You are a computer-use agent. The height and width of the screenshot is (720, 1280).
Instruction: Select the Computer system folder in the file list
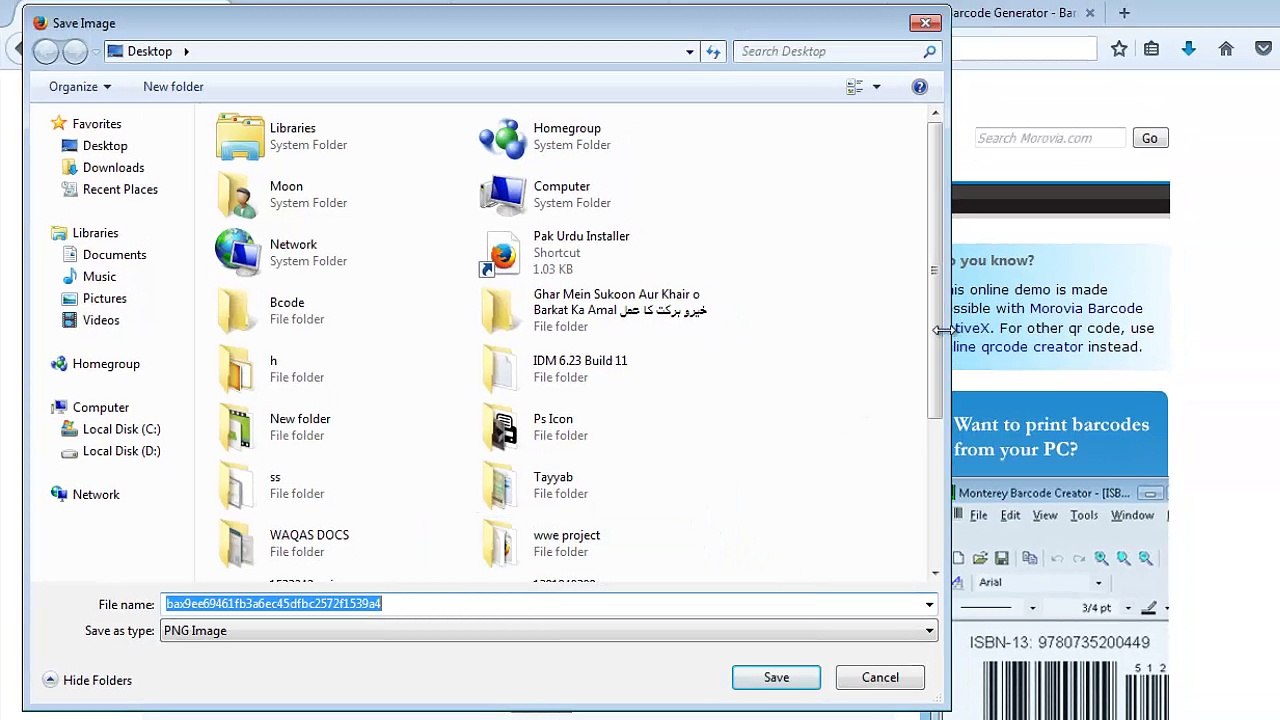tap(545, 195)
